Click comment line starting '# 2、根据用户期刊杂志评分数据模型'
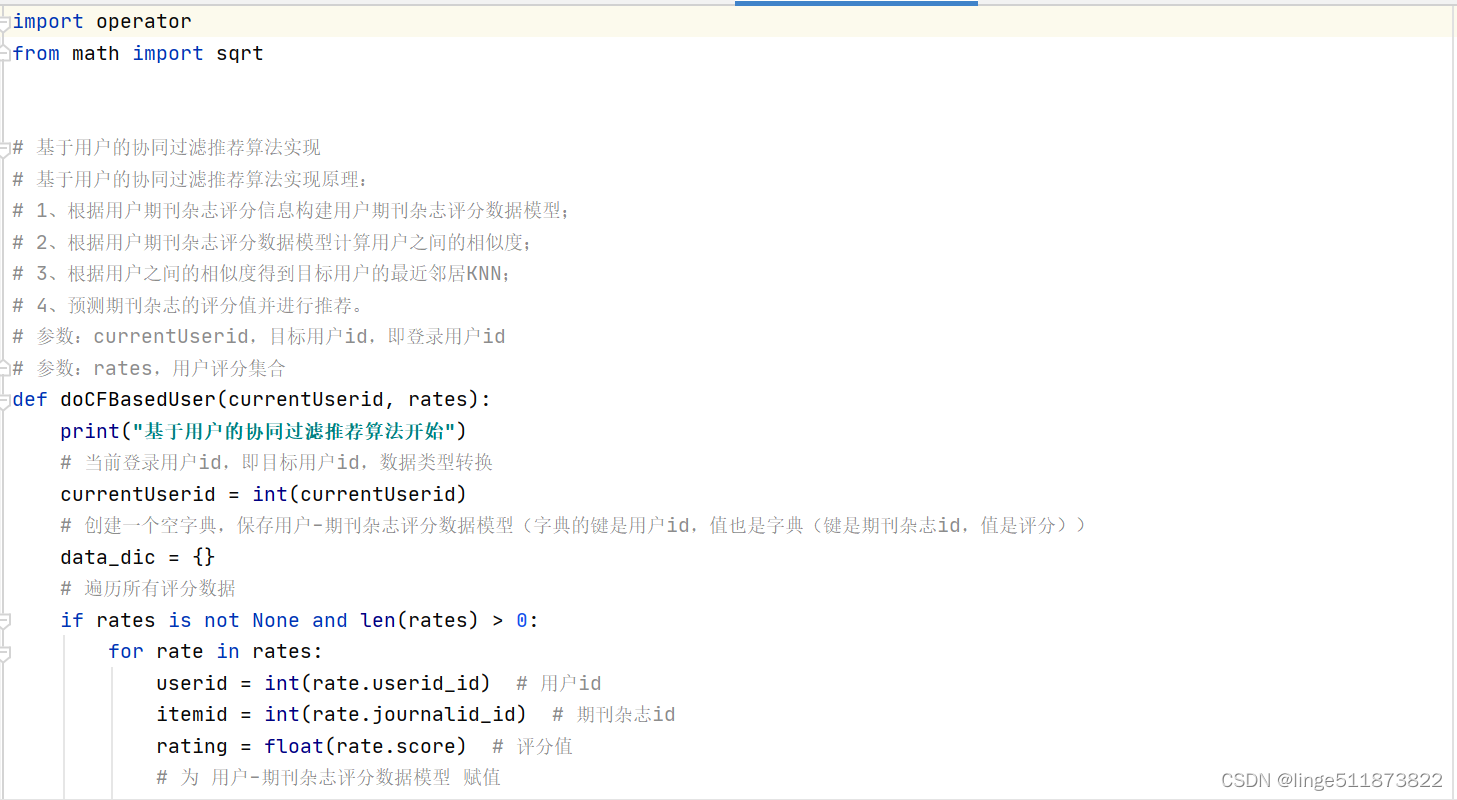Image resolution: width=1457 pixels, height=800 pixels. tap(272, 242)
